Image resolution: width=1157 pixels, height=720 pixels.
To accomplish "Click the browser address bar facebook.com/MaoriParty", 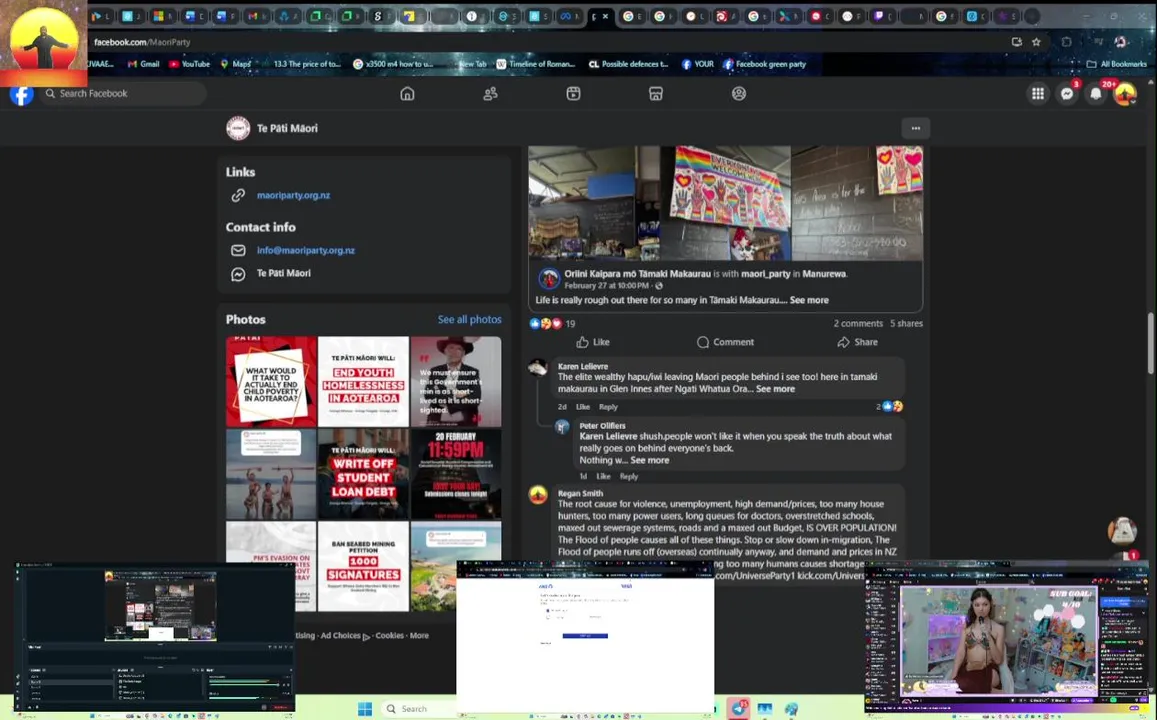I will [142, 42].
